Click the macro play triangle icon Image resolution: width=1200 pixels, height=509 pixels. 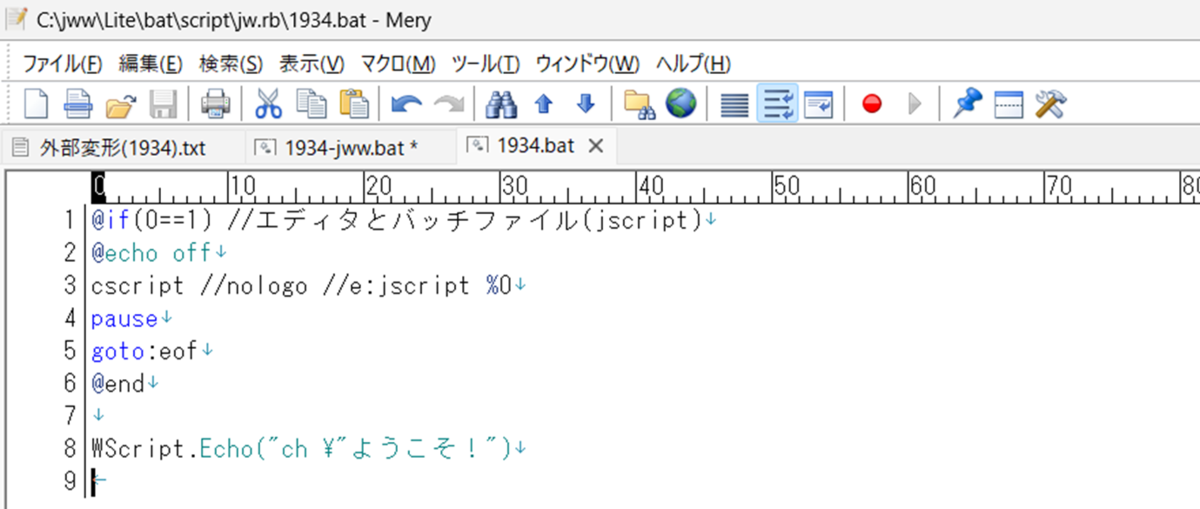tap(913, 104)
